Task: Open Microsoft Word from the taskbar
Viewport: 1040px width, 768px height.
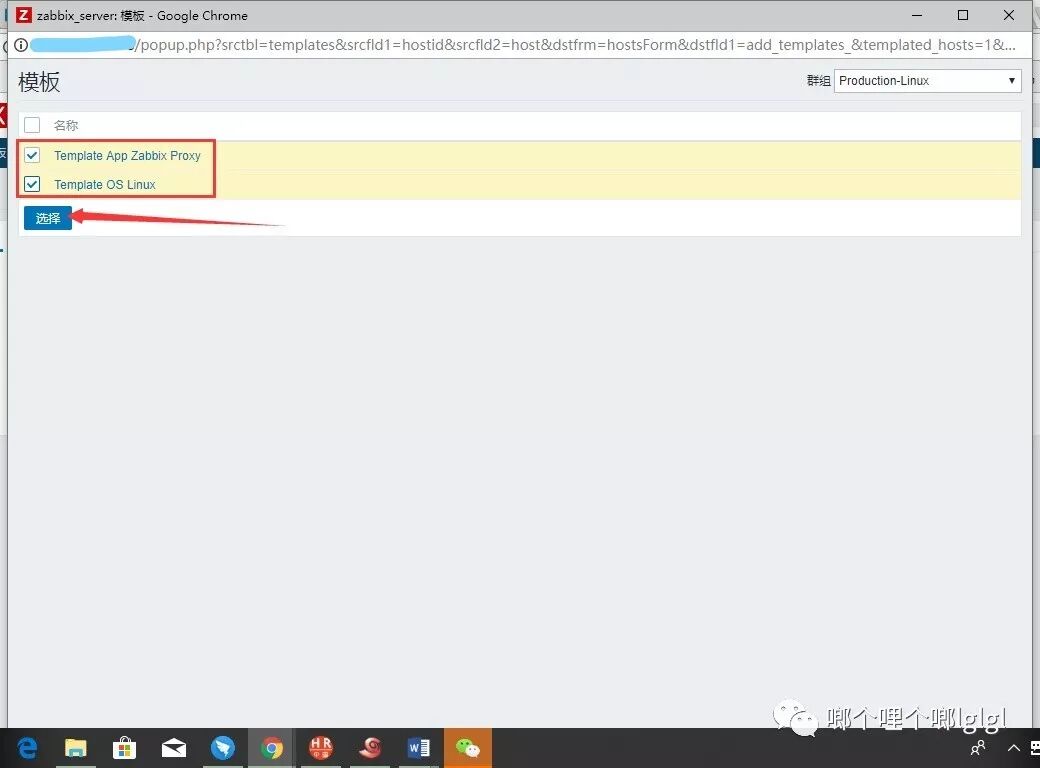Action: (x=419, y=748)
